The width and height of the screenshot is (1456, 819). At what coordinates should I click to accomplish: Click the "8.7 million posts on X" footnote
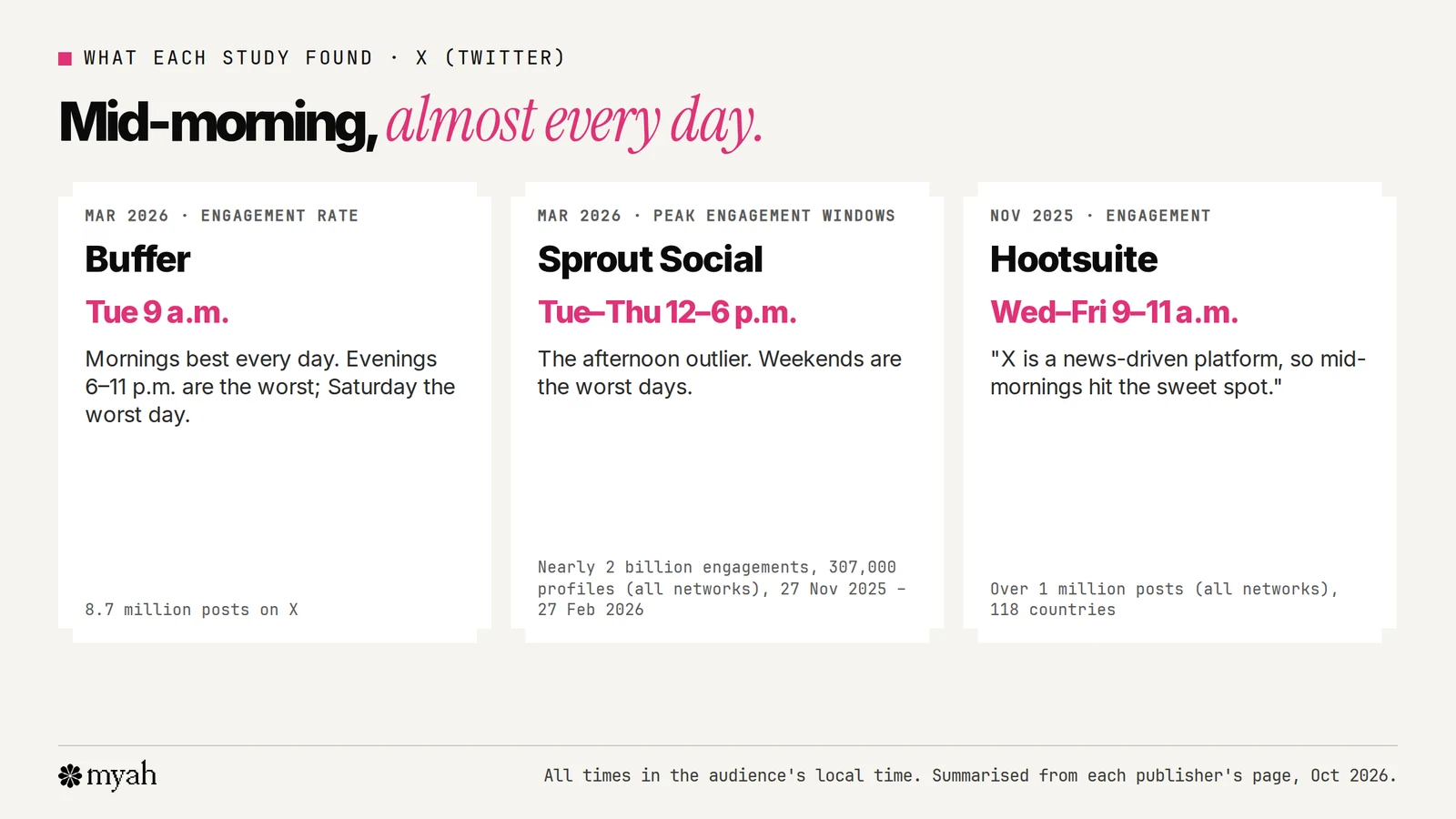(191, 610)
